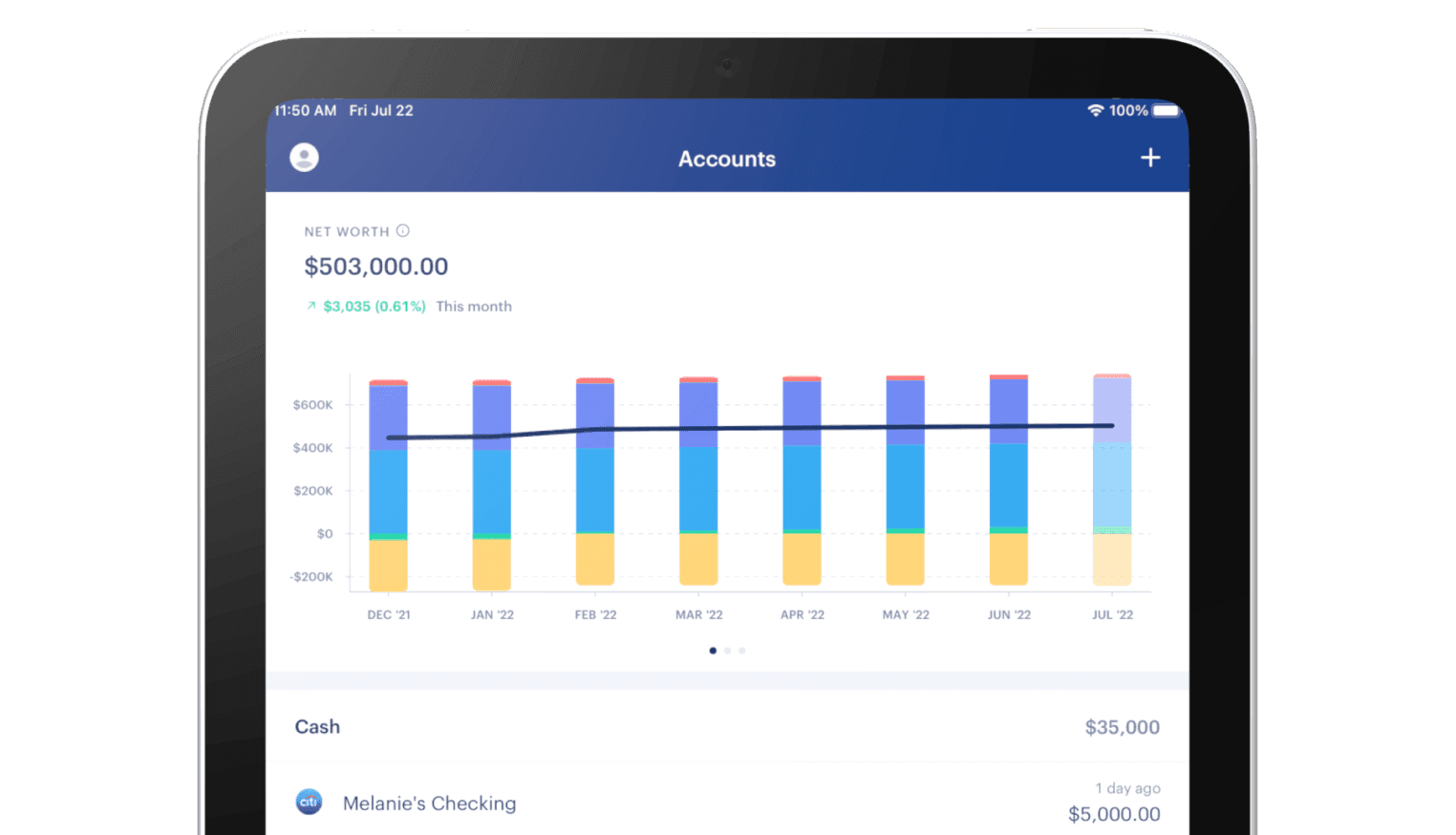
Task: Tap the $400K axis label
Action: click(313, 448)
